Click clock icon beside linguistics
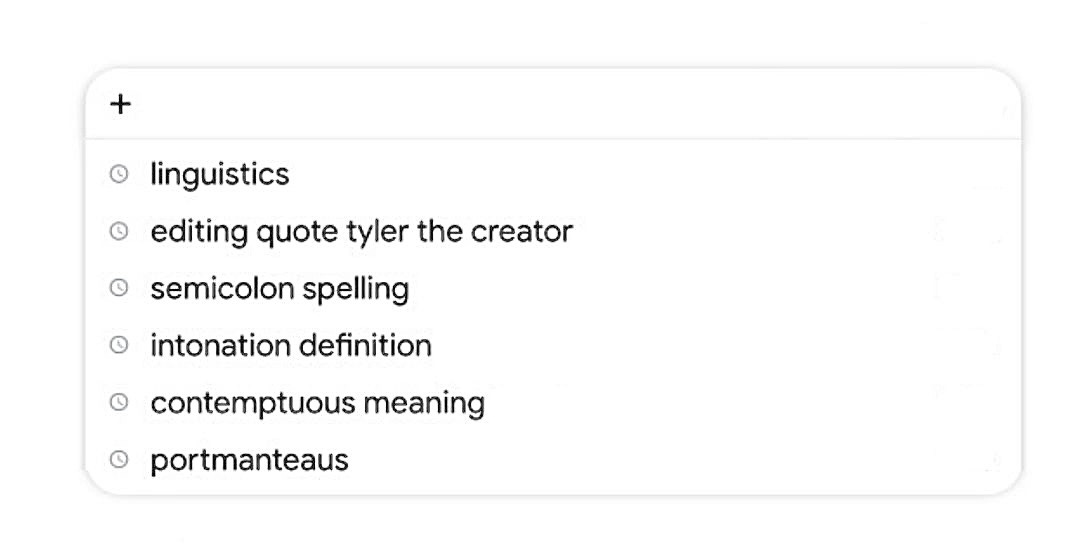The width and height of the screenshot is (1078, 550). click(119, 173)
